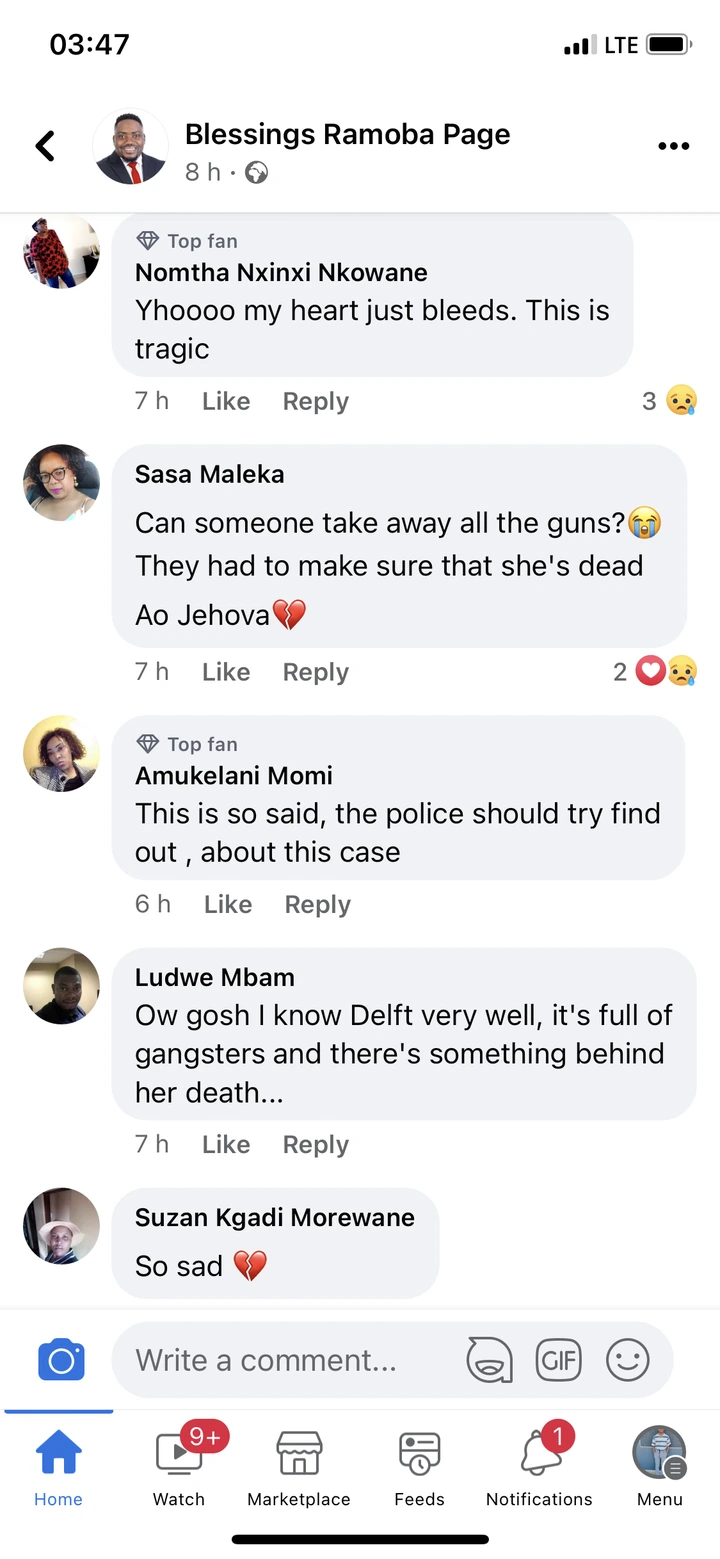
Task: Like Nomtha Nxinxi Nkowane's comment
Action: coord(226,401)
